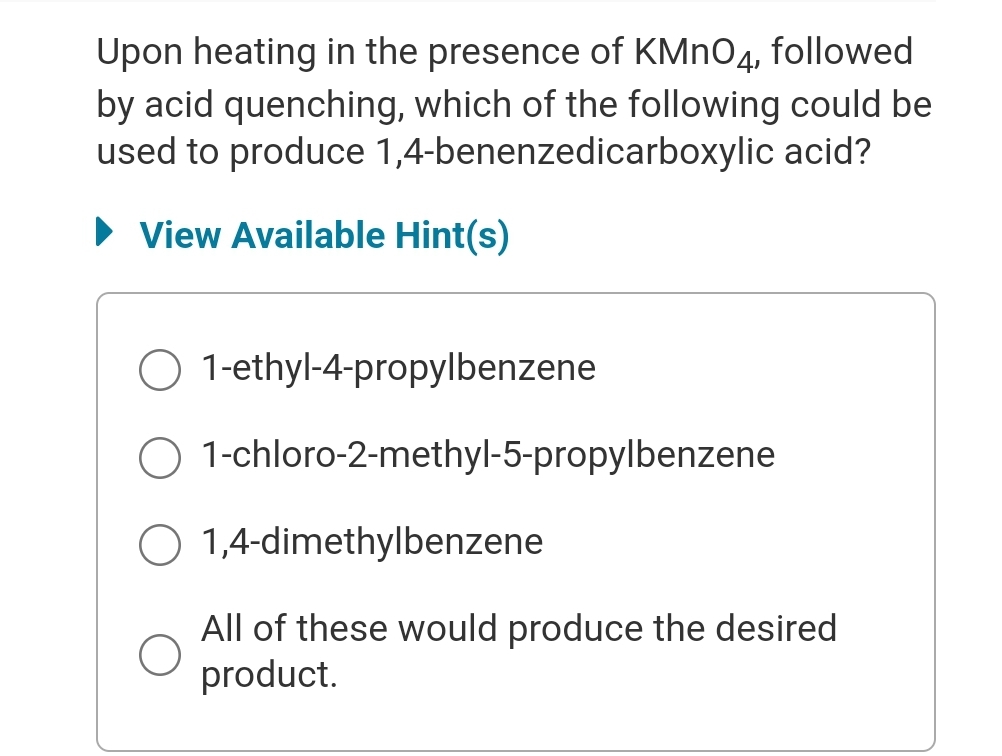This screenshot has height=756, width=1002.
Task: Click the 1,4-dimethylbenzene answer label
Action: pyautogui.click(x=371, y=543)
